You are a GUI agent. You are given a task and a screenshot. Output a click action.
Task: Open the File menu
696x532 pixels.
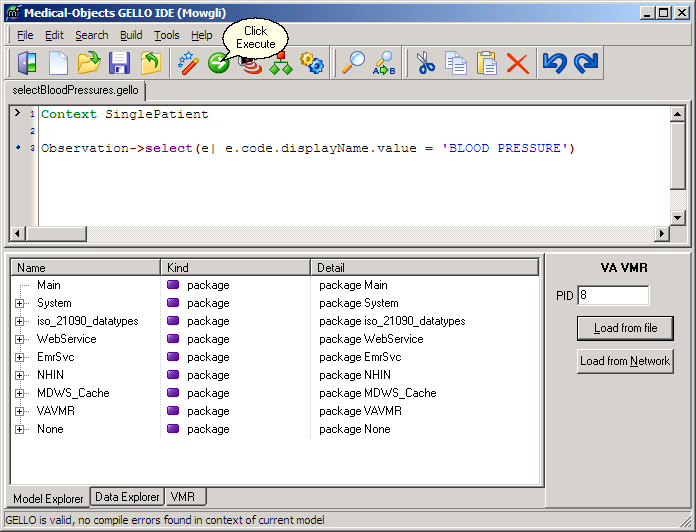[x=25, y=35]
